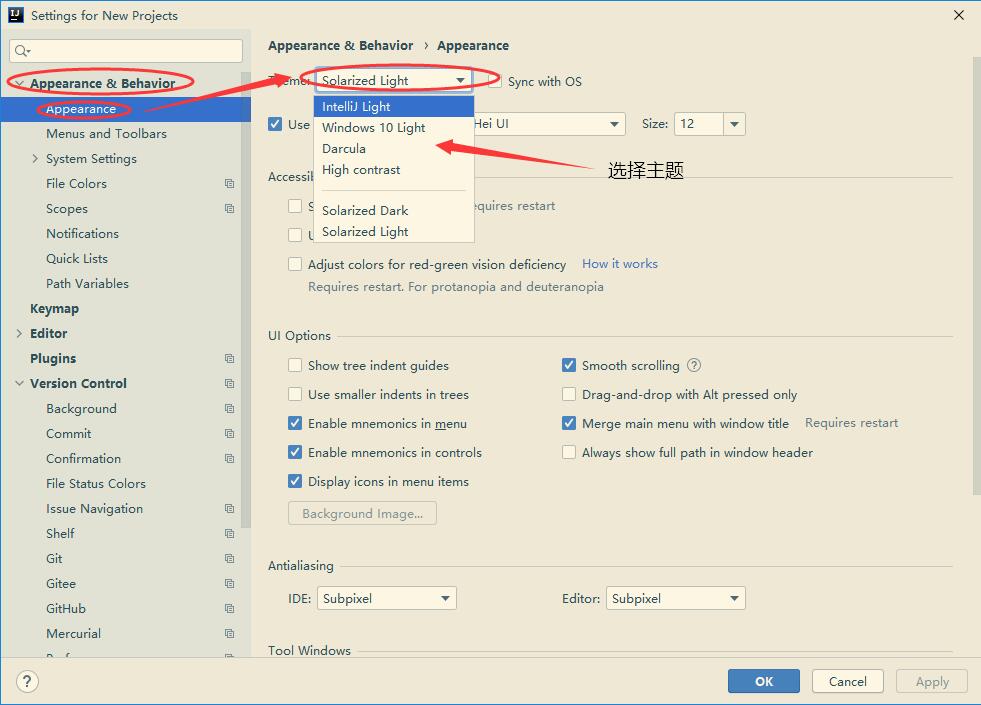Image resolution: width=981 pixels, height=705 pixels.
Task: Click the project-level icon beside Version Control
Action: pyautogui.click(x=230, y=383)
